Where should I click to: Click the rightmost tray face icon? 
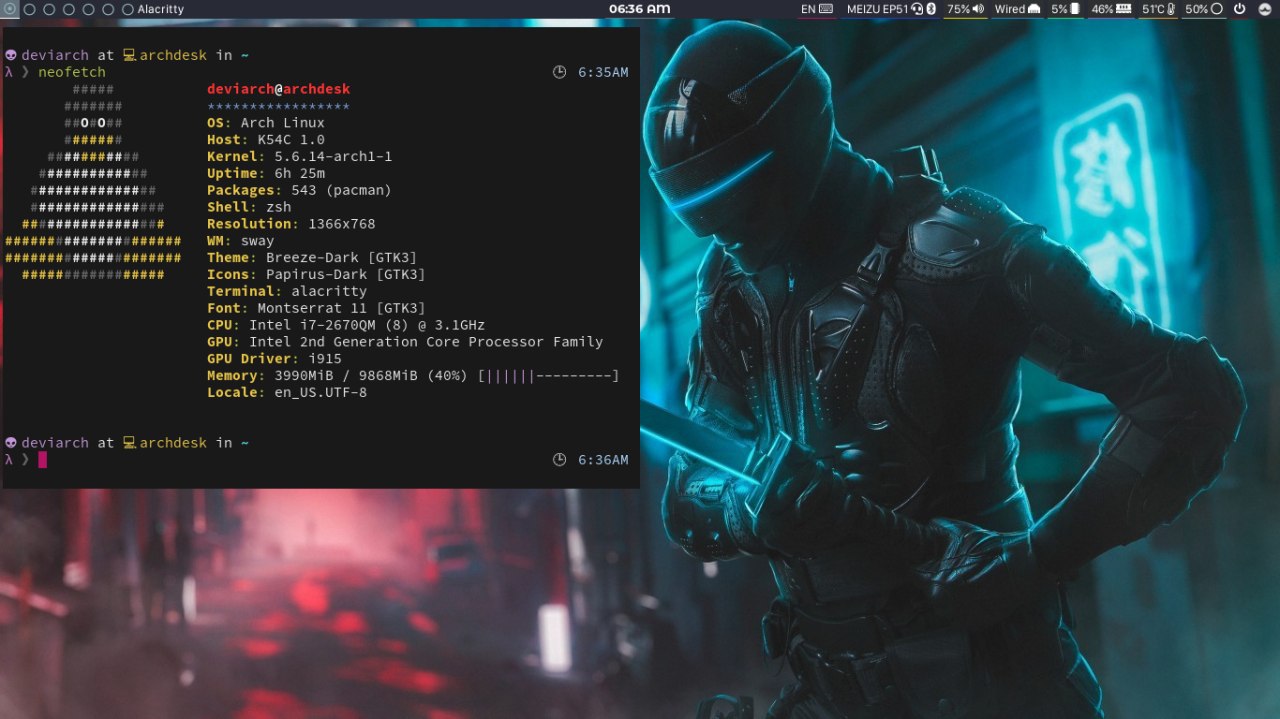tap(1265, 9)
